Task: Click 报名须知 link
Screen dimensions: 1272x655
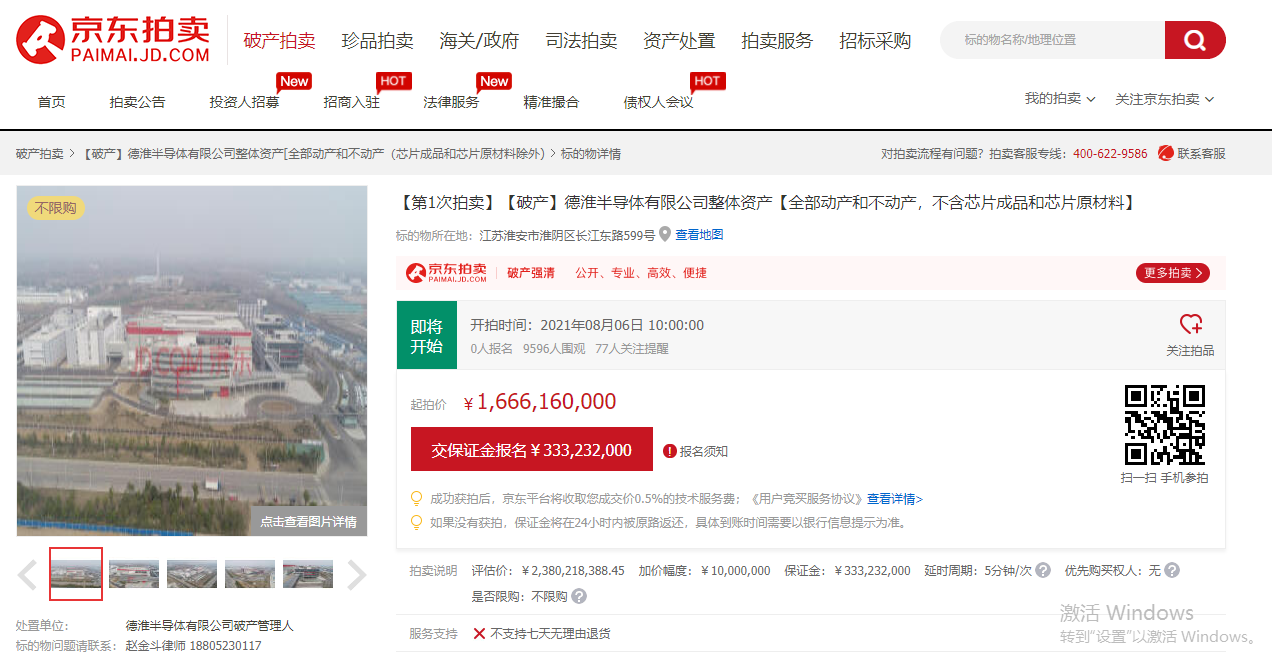Action: (704, 451)
